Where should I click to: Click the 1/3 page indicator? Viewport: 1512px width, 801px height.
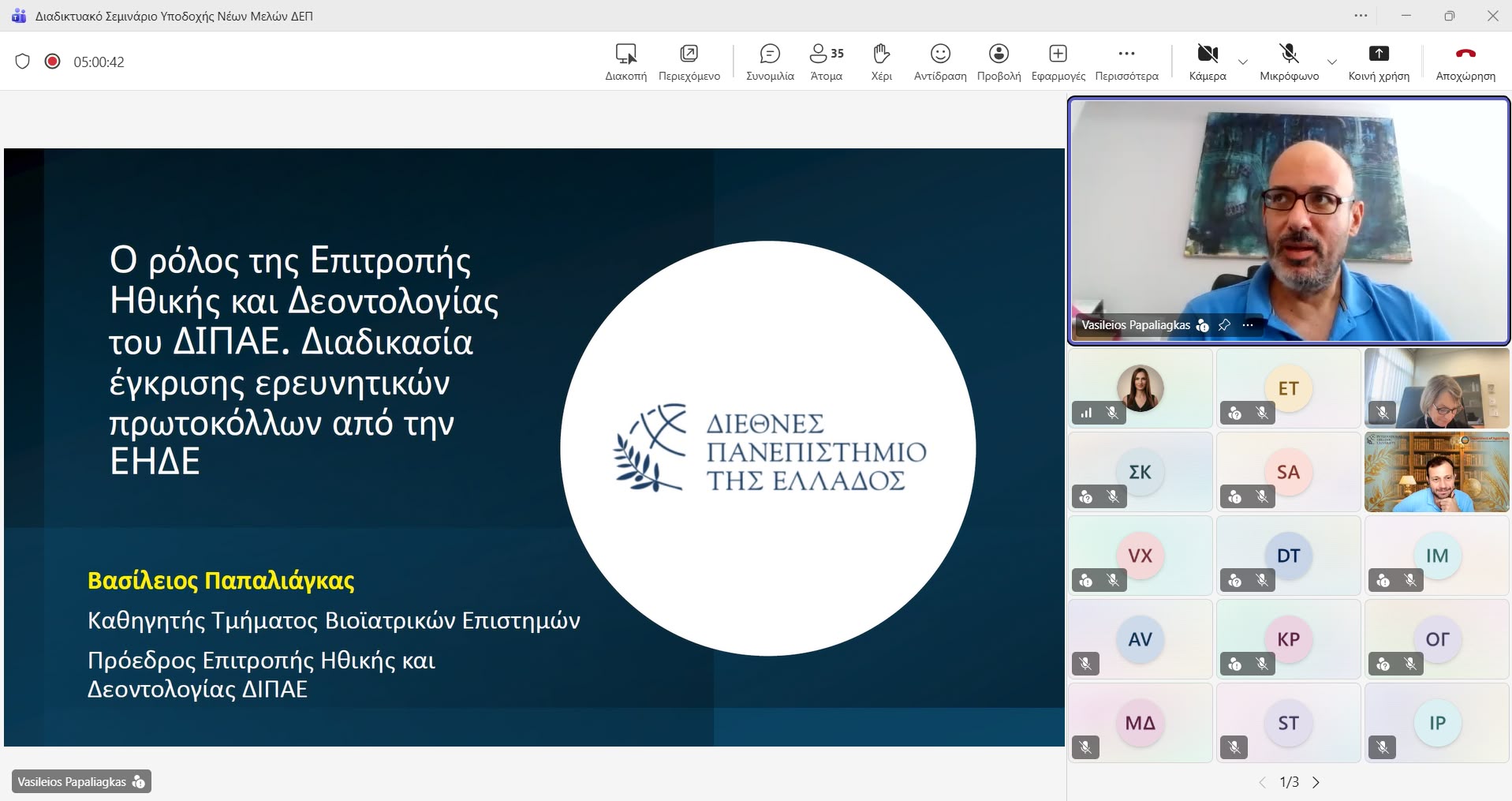1289,782
